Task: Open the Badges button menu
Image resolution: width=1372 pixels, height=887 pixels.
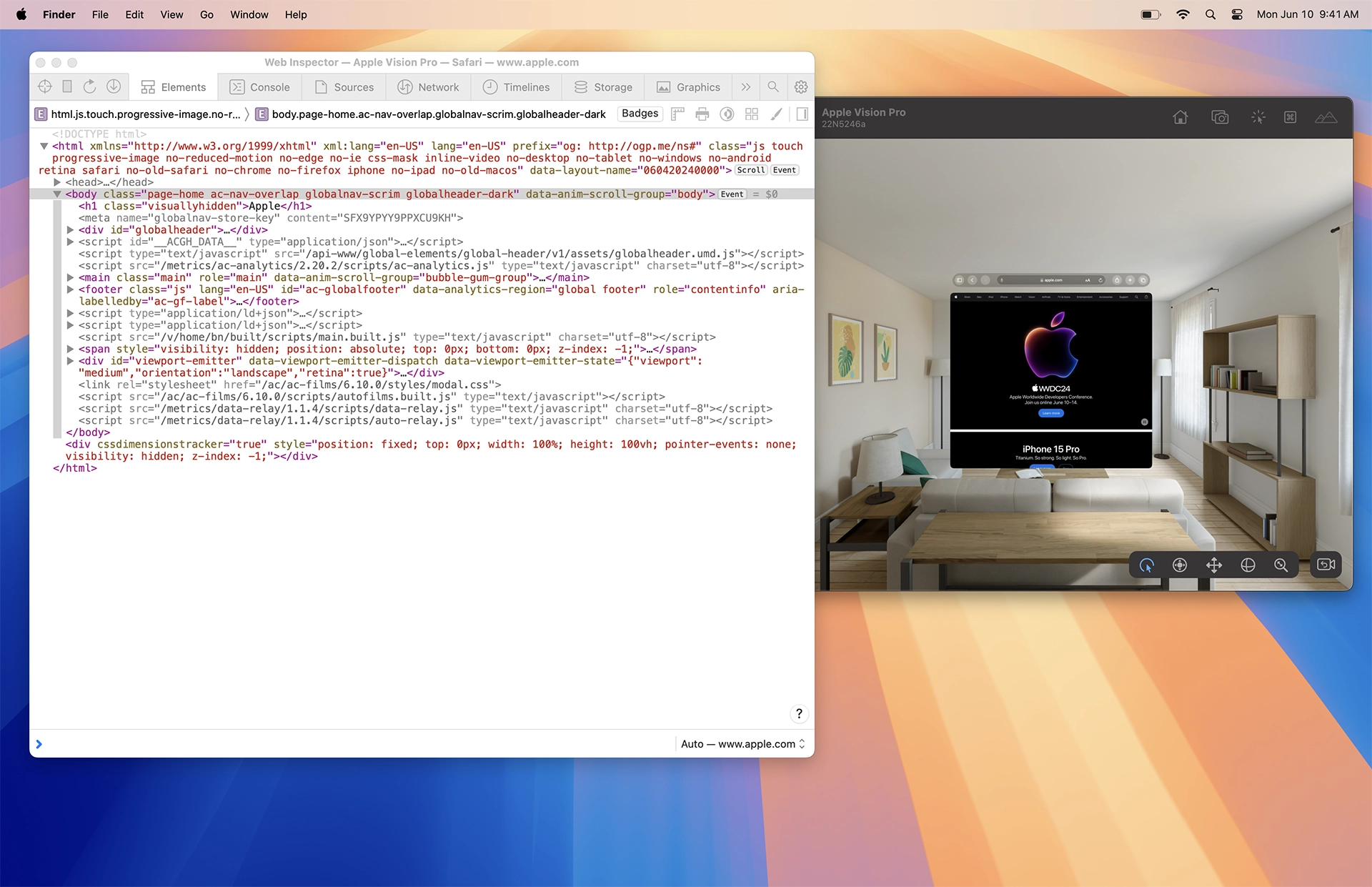Action: point(640,113)
